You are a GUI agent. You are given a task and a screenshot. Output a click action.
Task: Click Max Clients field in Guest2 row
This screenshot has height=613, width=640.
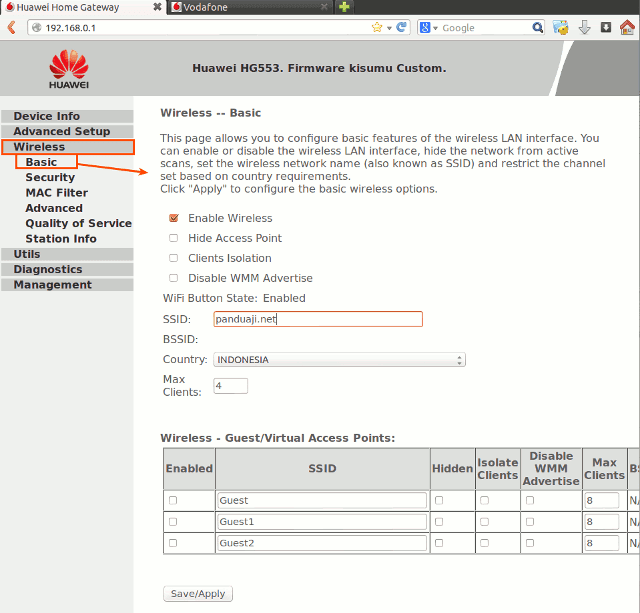pyautogui.click(x=602, y=543)
